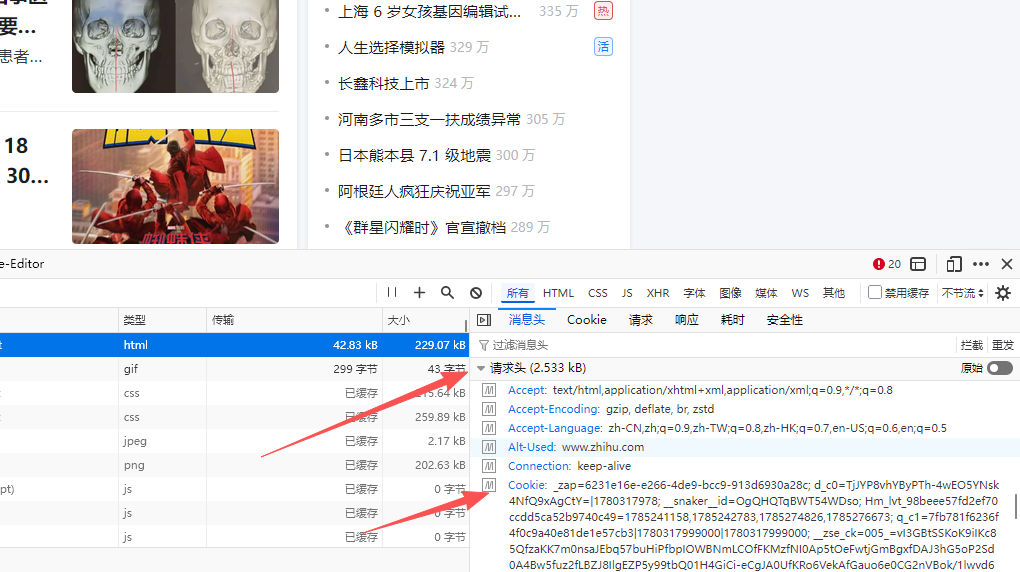Filter requests by CSS
The width and height of the screenshot is (1020, 572).
click(x=598, y=293)
